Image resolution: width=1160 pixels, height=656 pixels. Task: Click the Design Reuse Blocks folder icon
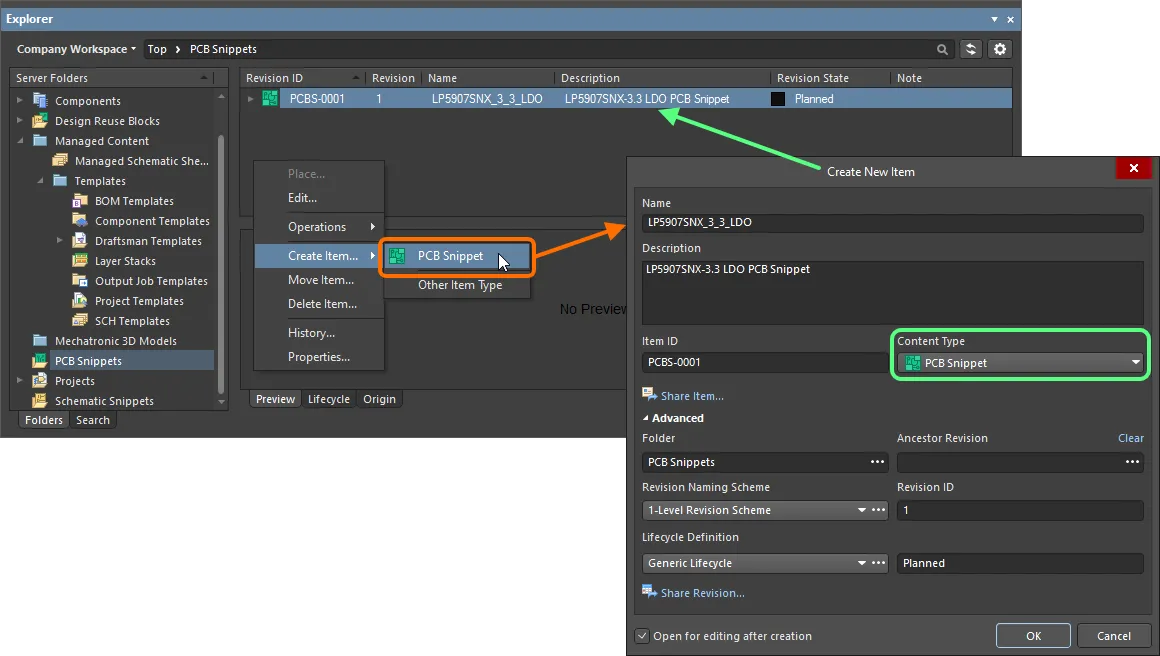pyautogui.click(x=40, y=121)
